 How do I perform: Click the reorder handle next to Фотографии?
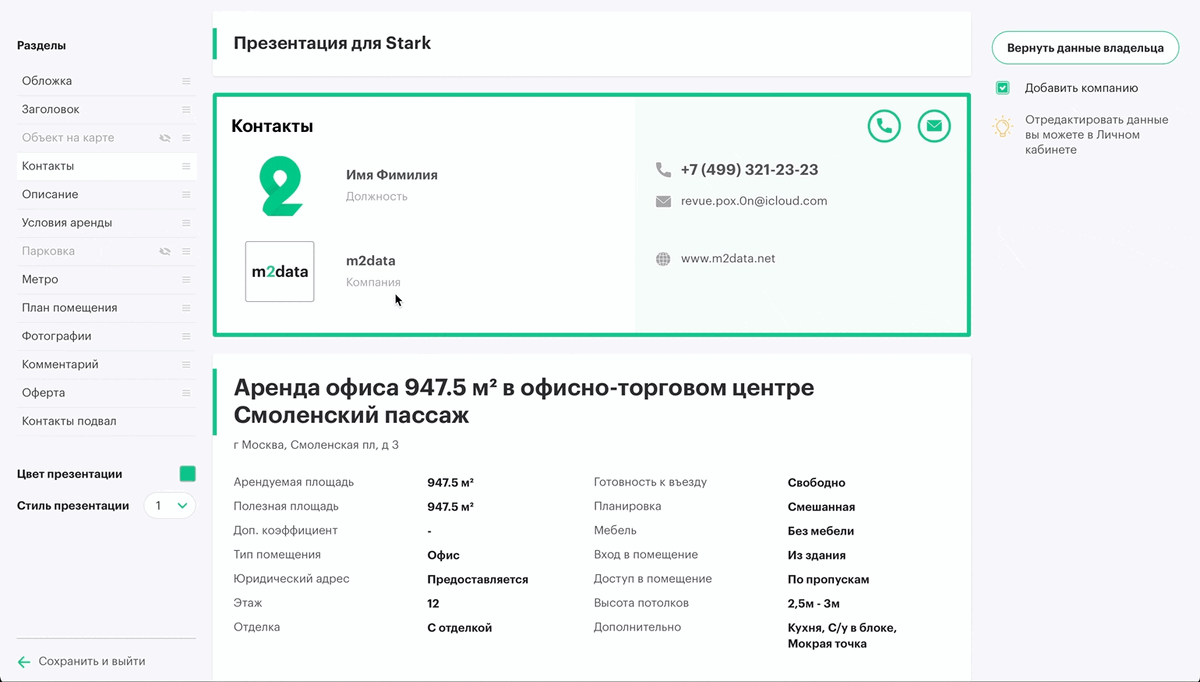point(186,336)
